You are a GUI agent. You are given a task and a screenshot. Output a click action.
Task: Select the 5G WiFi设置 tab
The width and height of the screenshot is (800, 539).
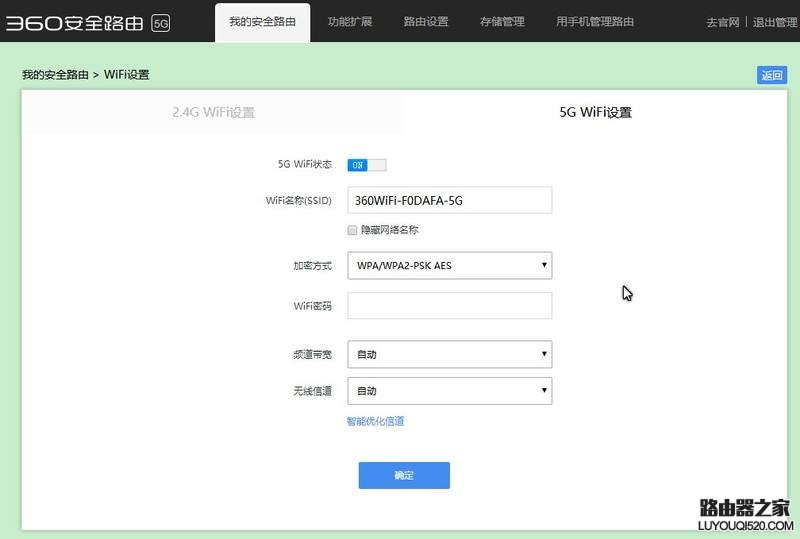point(595,112)
